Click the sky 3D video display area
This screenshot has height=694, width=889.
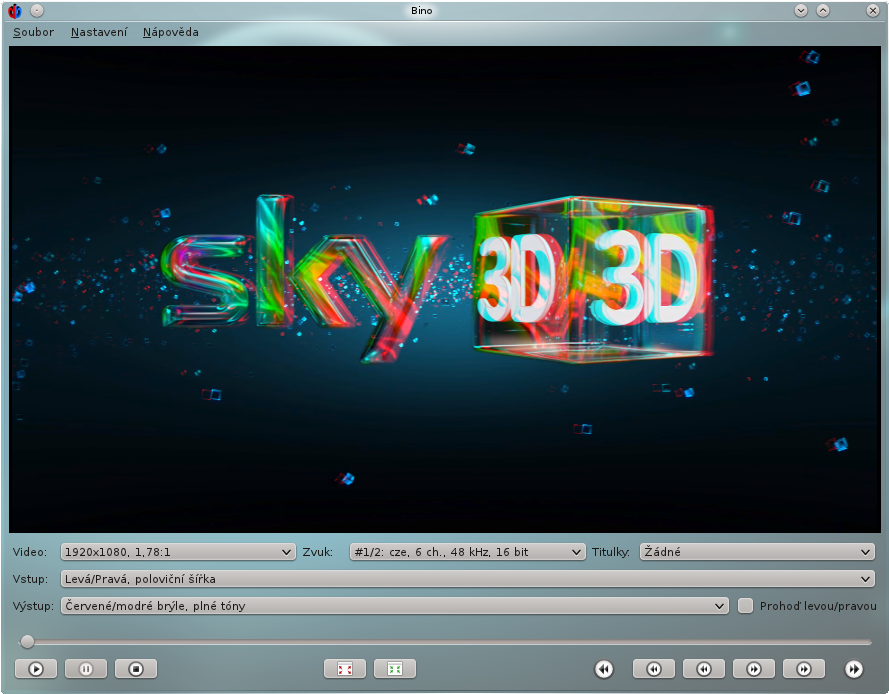point(444,289)
